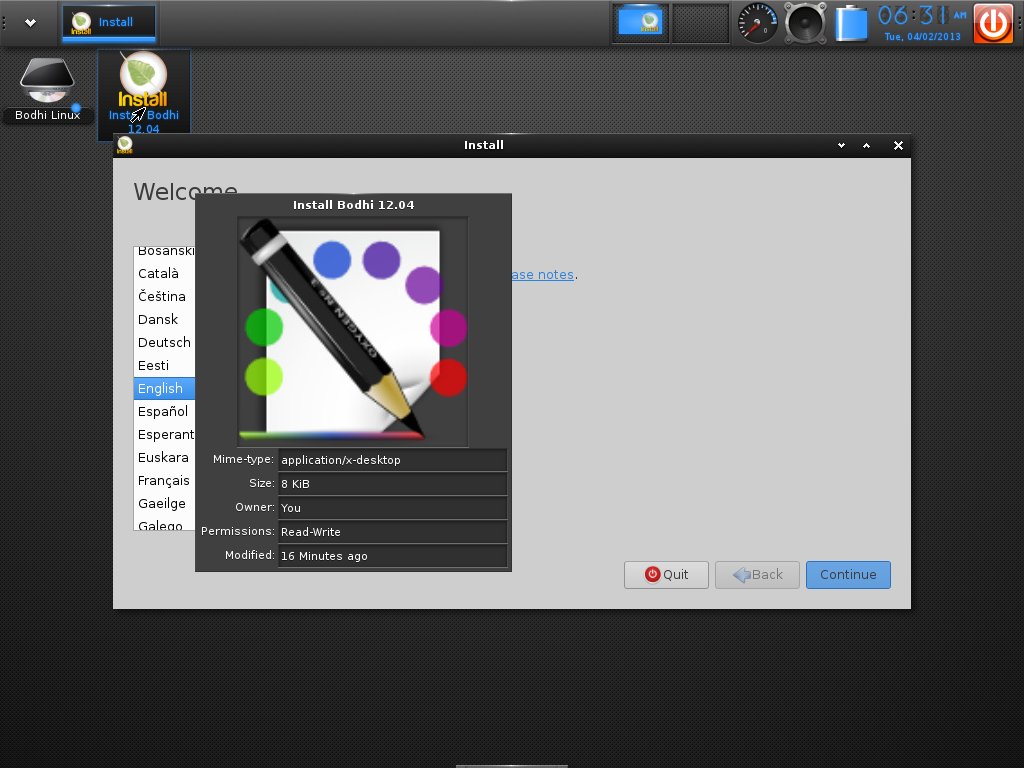
Task: Select Bosanski in the language list
Action: coord(164,253)
